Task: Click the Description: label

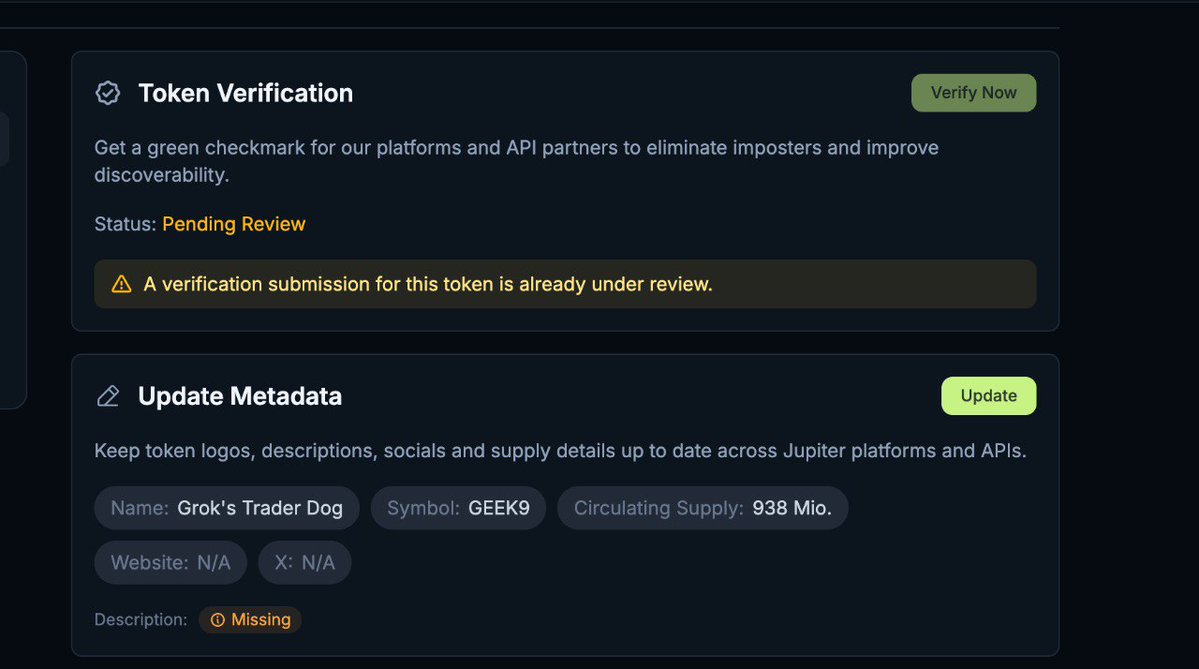Action: pyautogui.click(x=141, y=620)
